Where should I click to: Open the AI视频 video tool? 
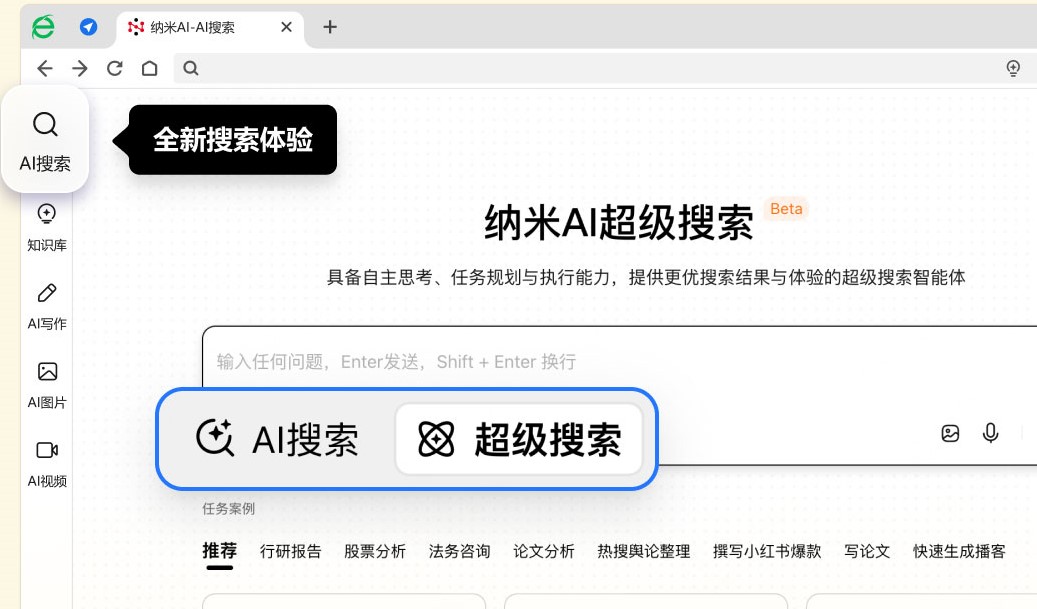coord(45,462)
